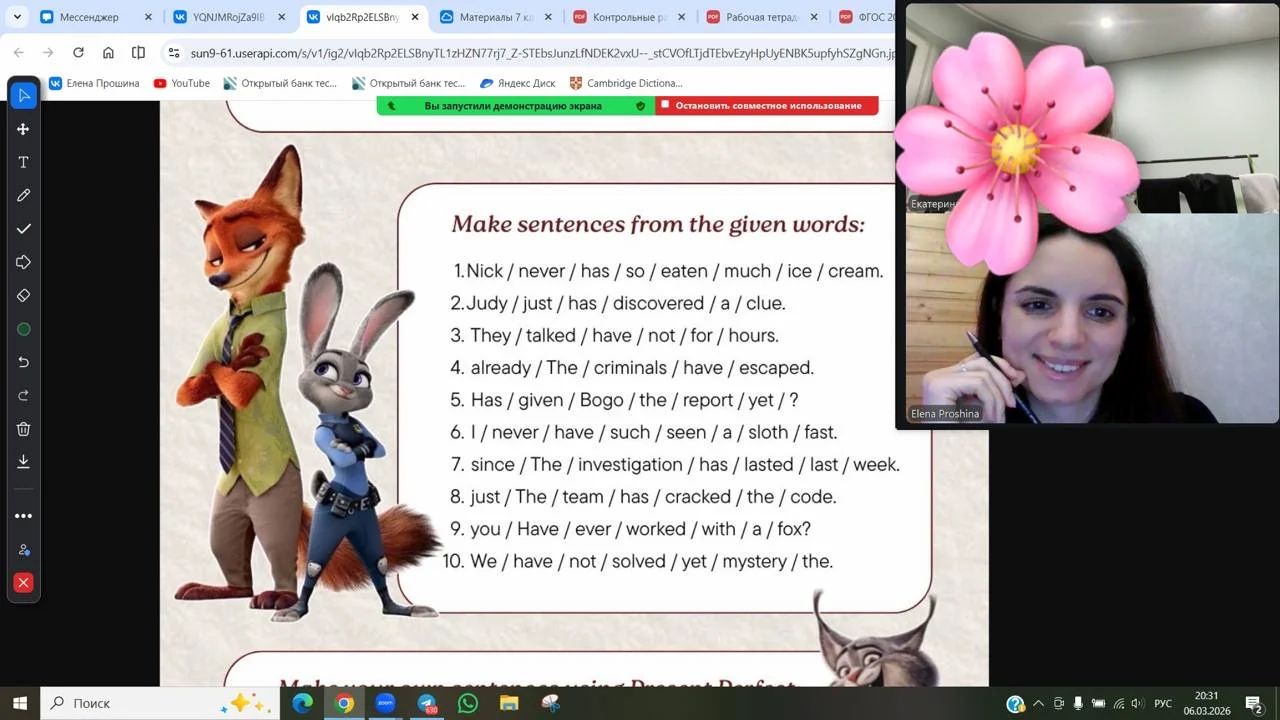Open the Windows Start menu

coord(20,703)
